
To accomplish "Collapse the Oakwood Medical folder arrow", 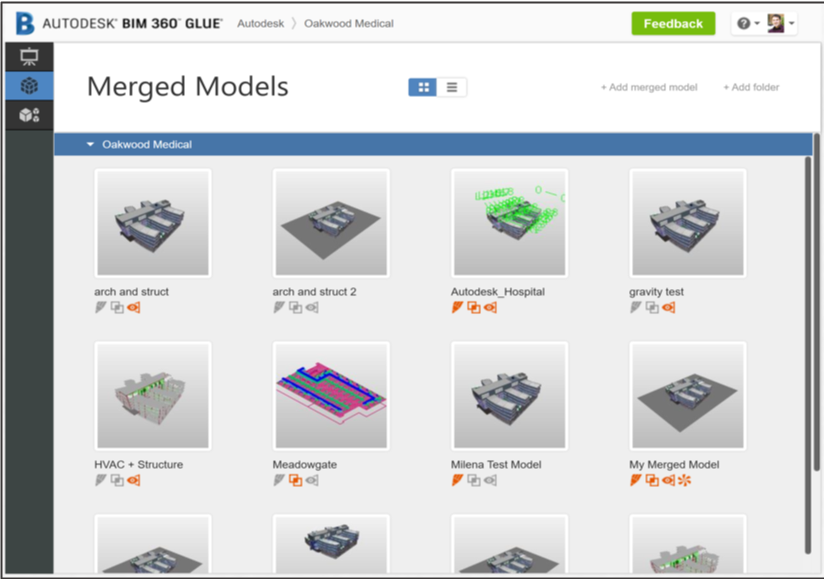I will coord(90,144).
